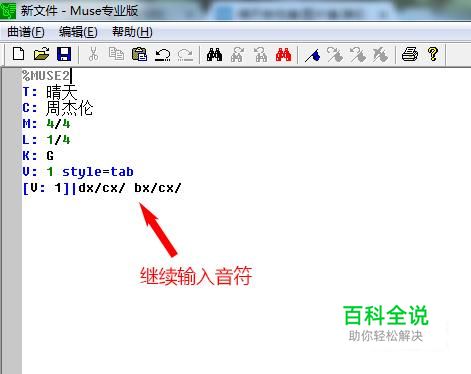Select the Copy icon in the toolbar
The image size is (471, 374).
116,54
